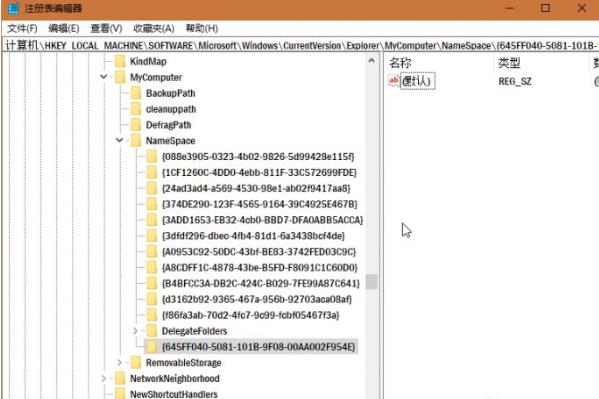Click folder icon of {f86fa3ab-70d2-4fc7-9c99-fcbf05467f3a}
The image size is (599, 399).
point(152,315)
